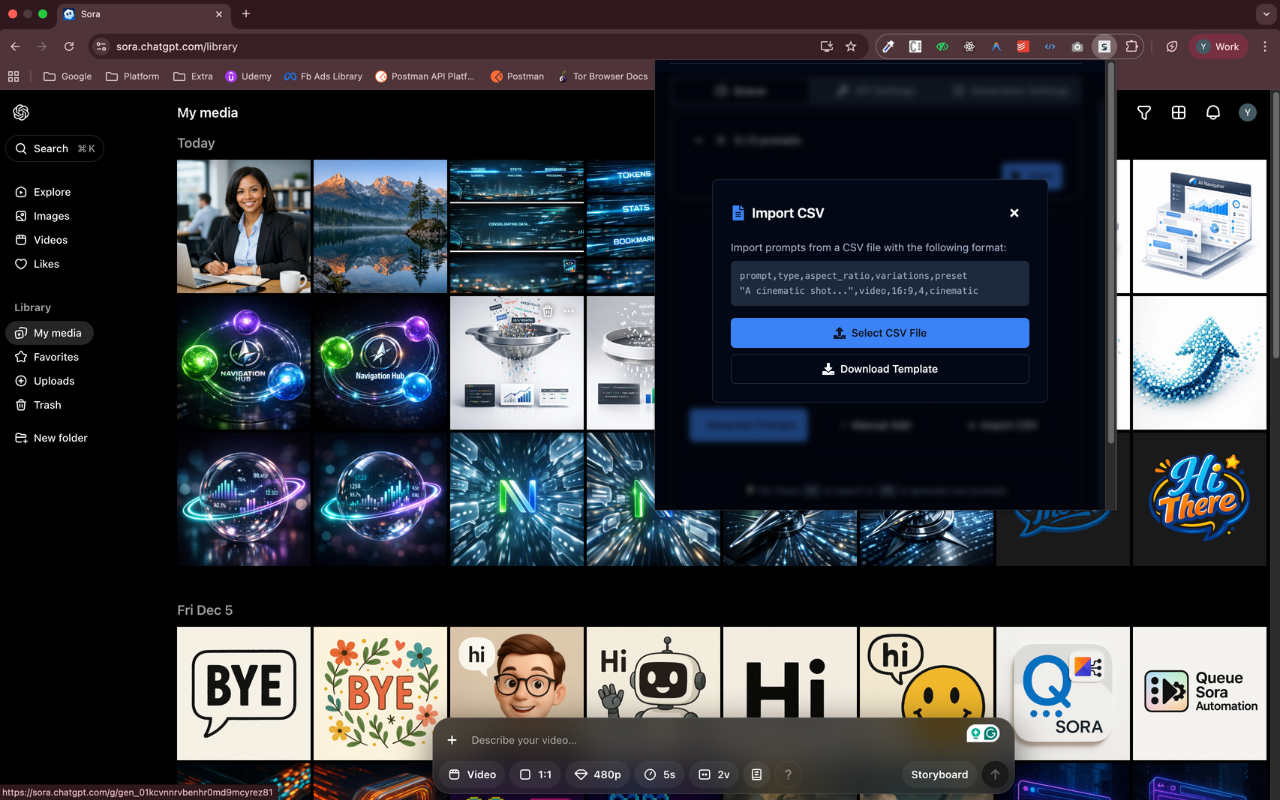Image resolution: width=1280 pixels, height=800 pixels.
Task: Open the Extra bookmarks folder
Action: [192, 76]
